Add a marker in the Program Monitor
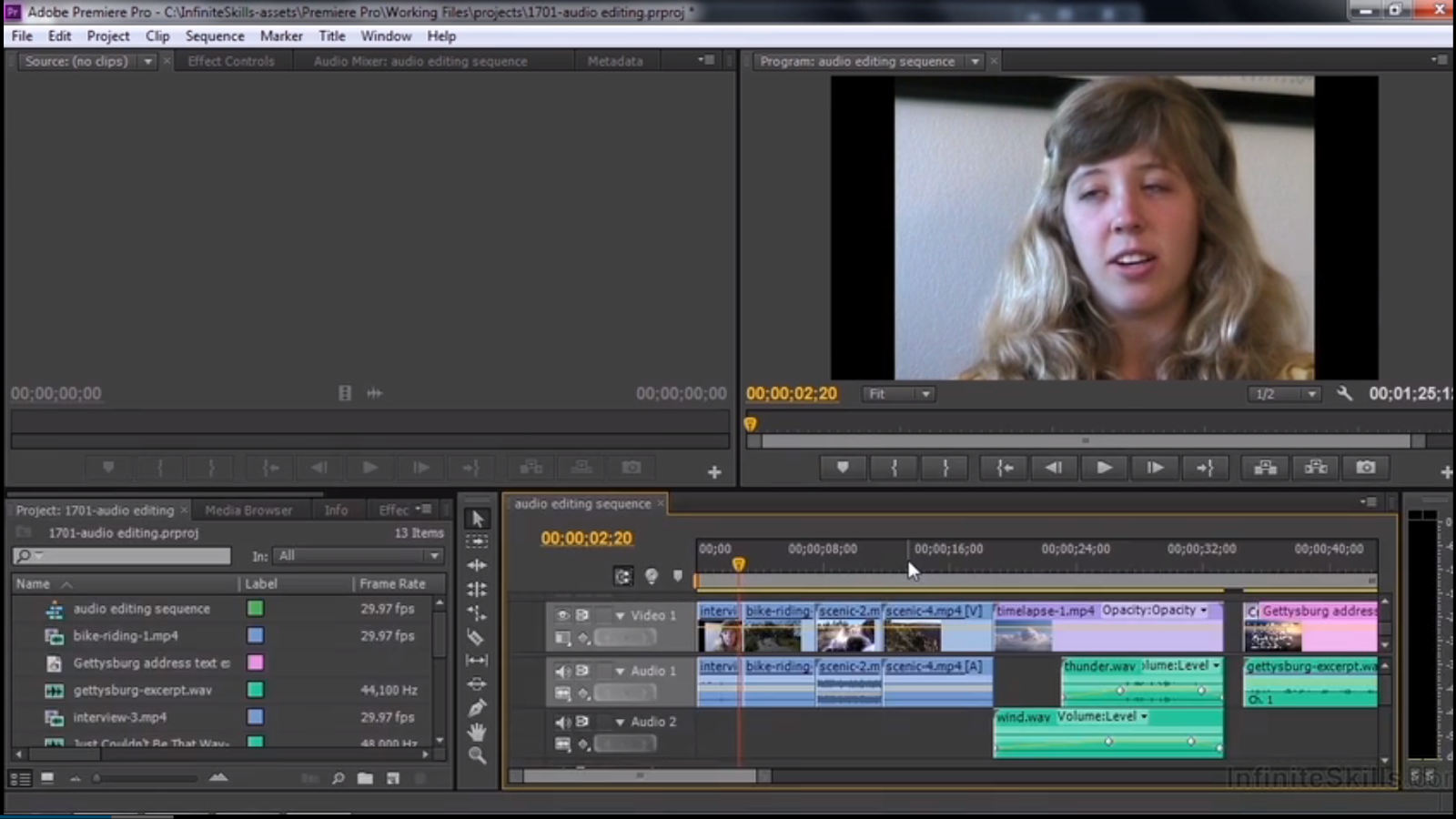The height and width of the screenshot is (819, 1456). (843, 468)
